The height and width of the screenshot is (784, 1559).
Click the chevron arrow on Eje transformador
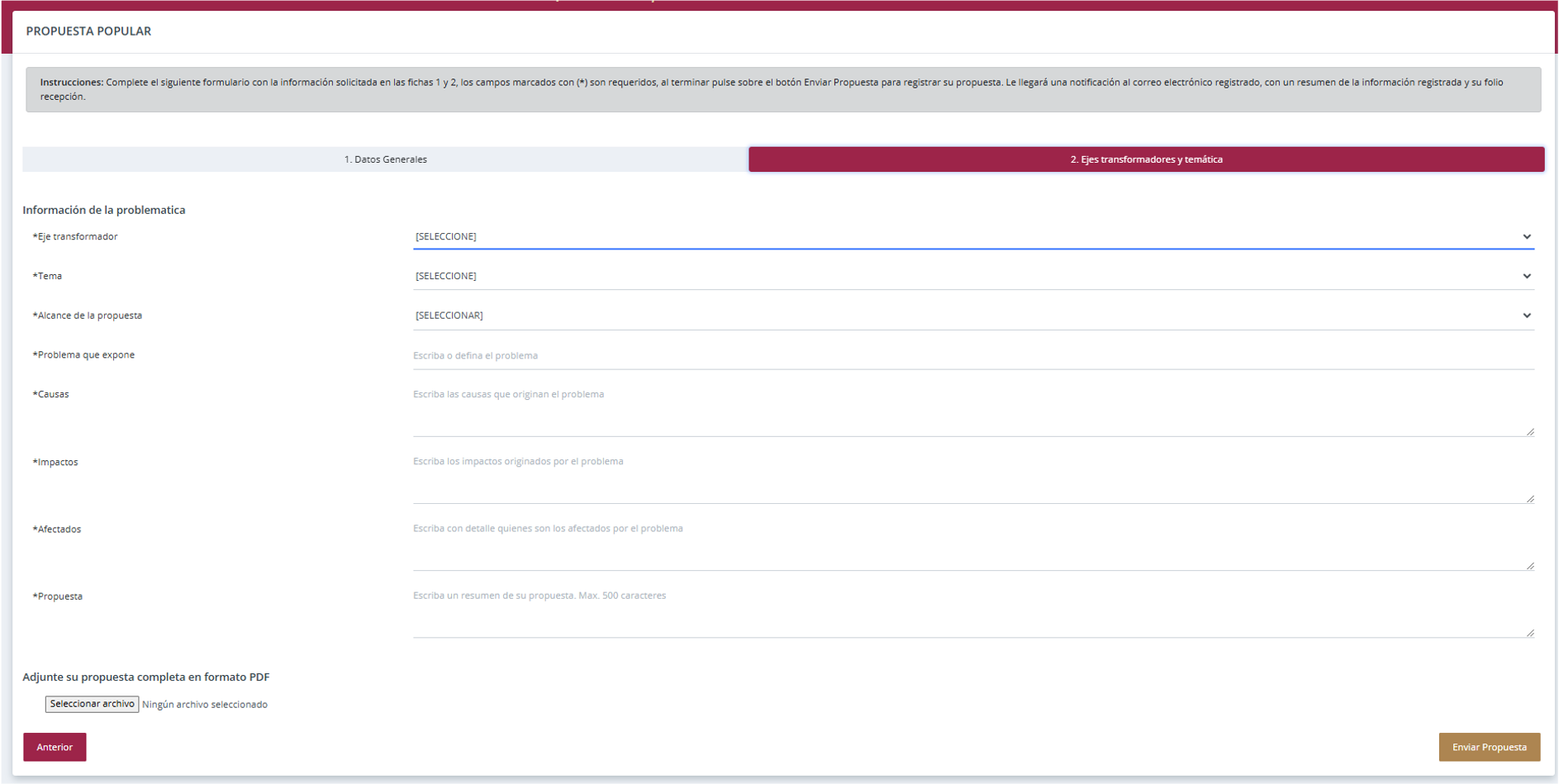(1526, 237)
